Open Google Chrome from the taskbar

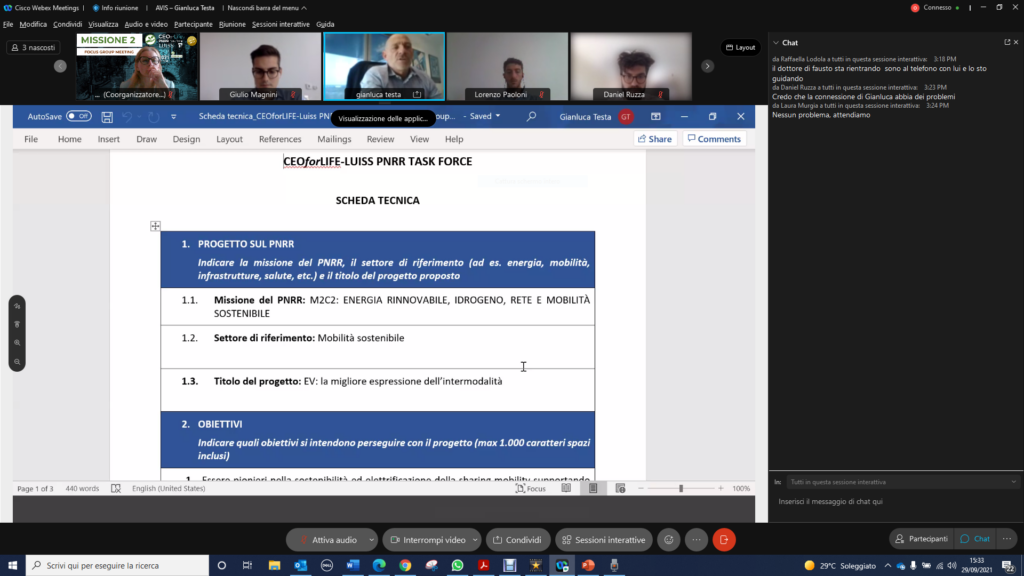406,565
